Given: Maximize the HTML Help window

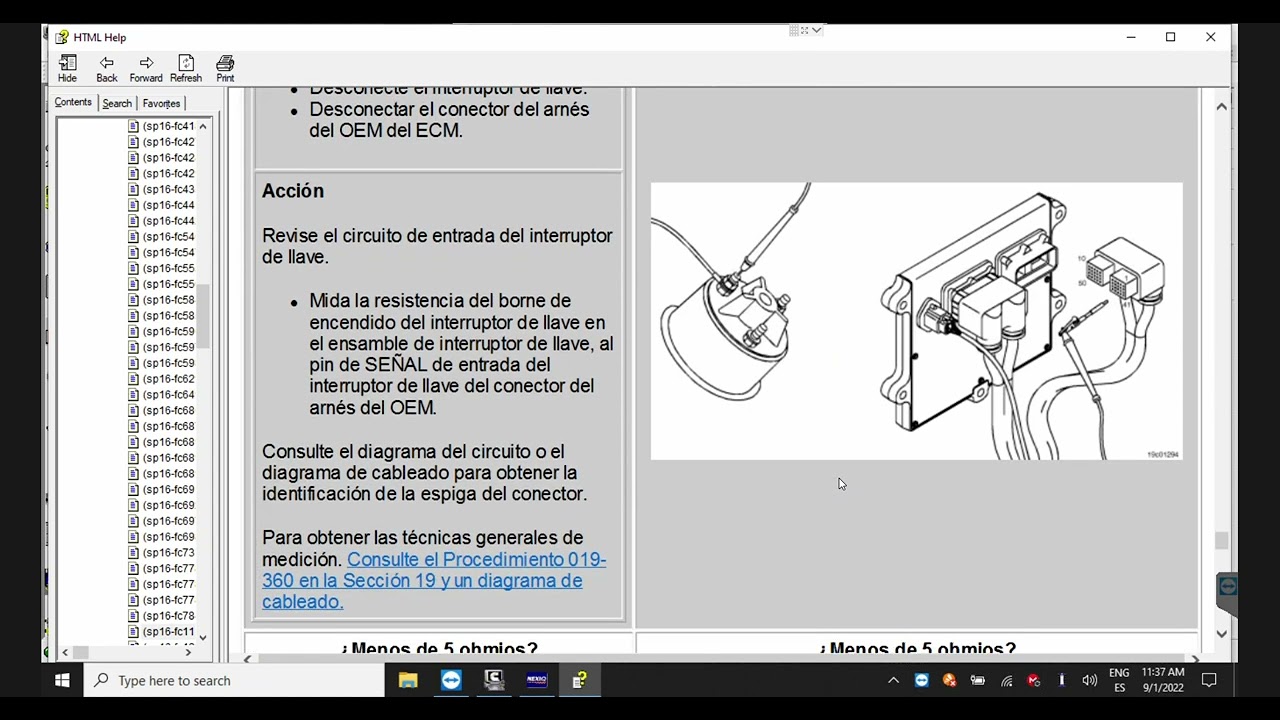Looking at the screenshot, I should pyautogui.click(x=1171, y=37).
